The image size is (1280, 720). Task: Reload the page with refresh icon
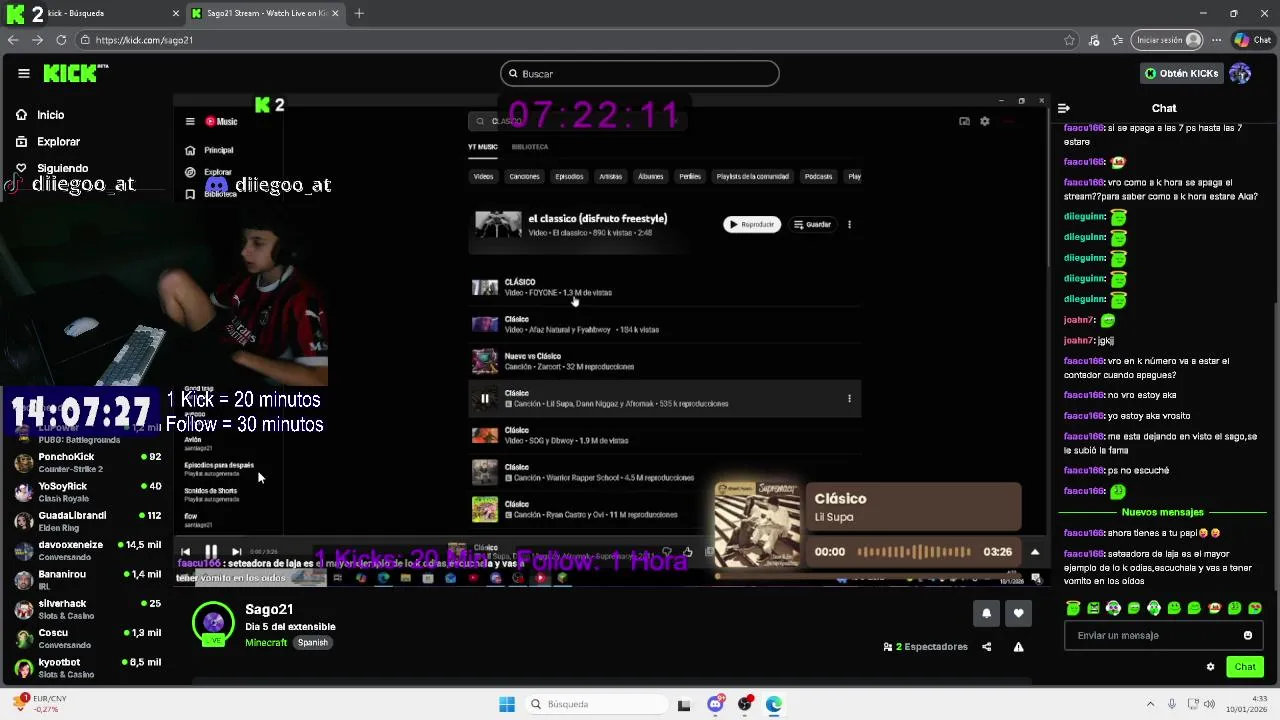click(x=61, y=40)
